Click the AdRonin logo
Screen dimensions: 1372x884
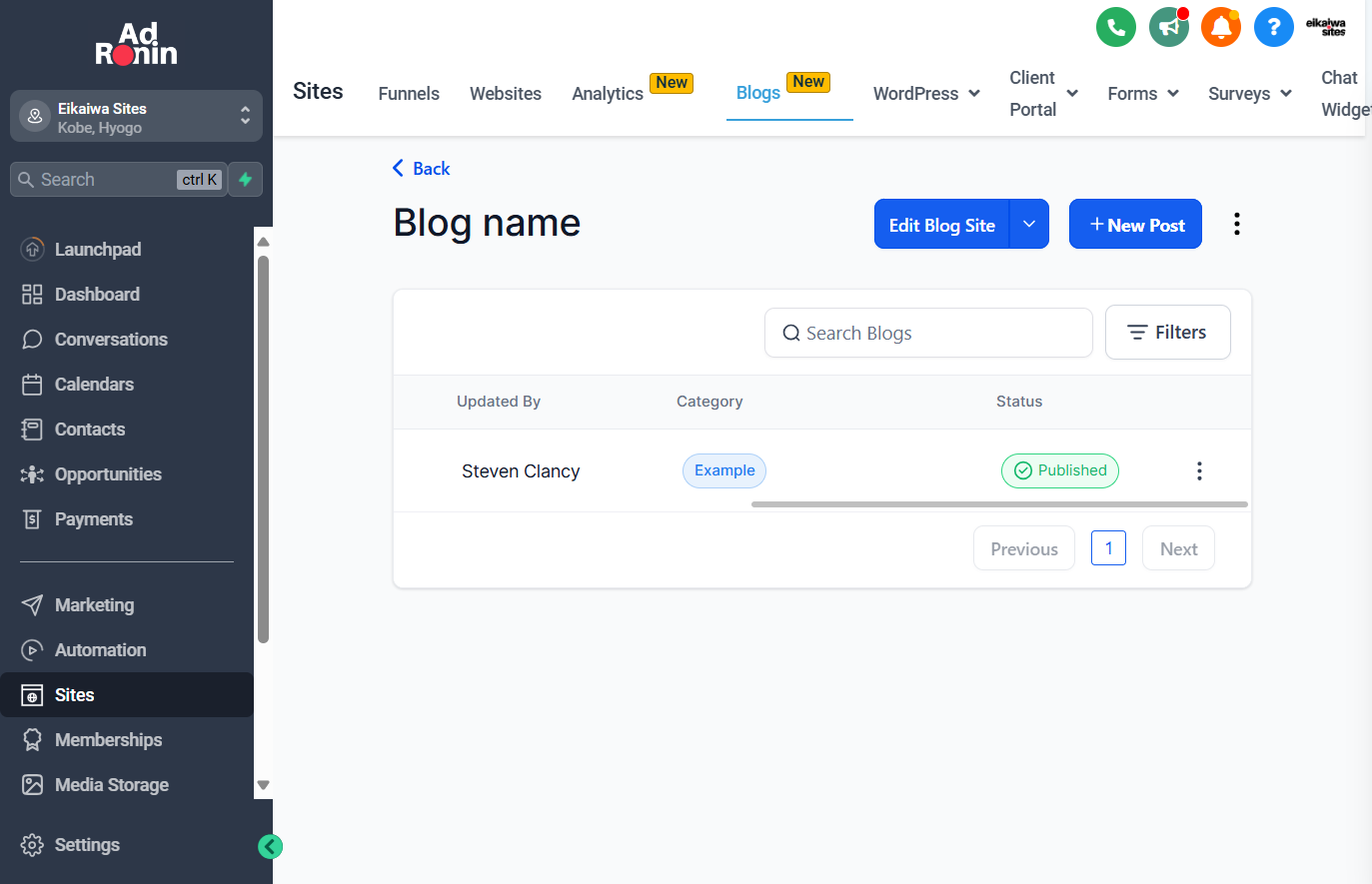[x=136, y=45]
